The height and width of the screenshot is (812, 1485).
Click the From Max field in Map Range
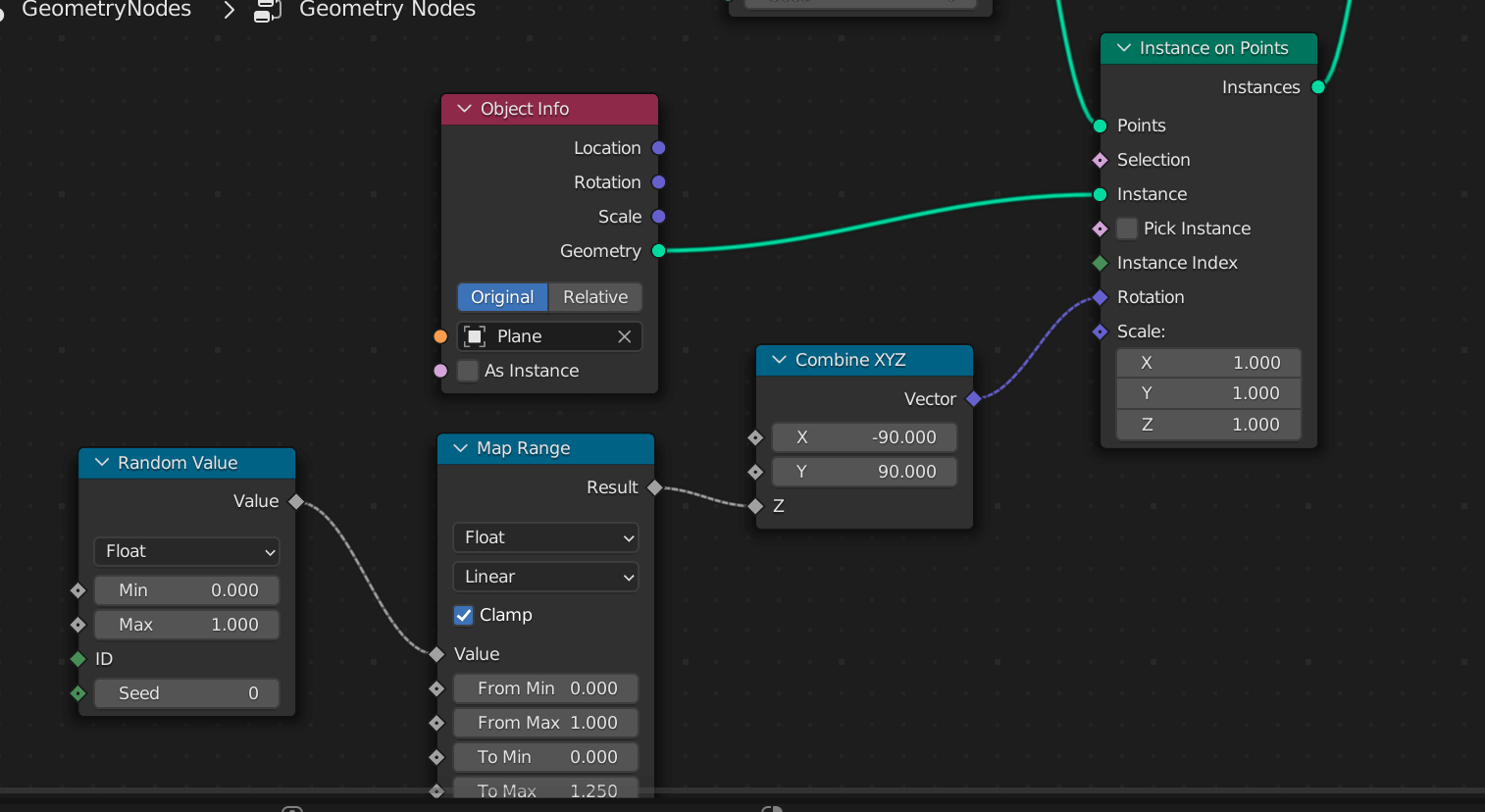[x=545, y=723]
